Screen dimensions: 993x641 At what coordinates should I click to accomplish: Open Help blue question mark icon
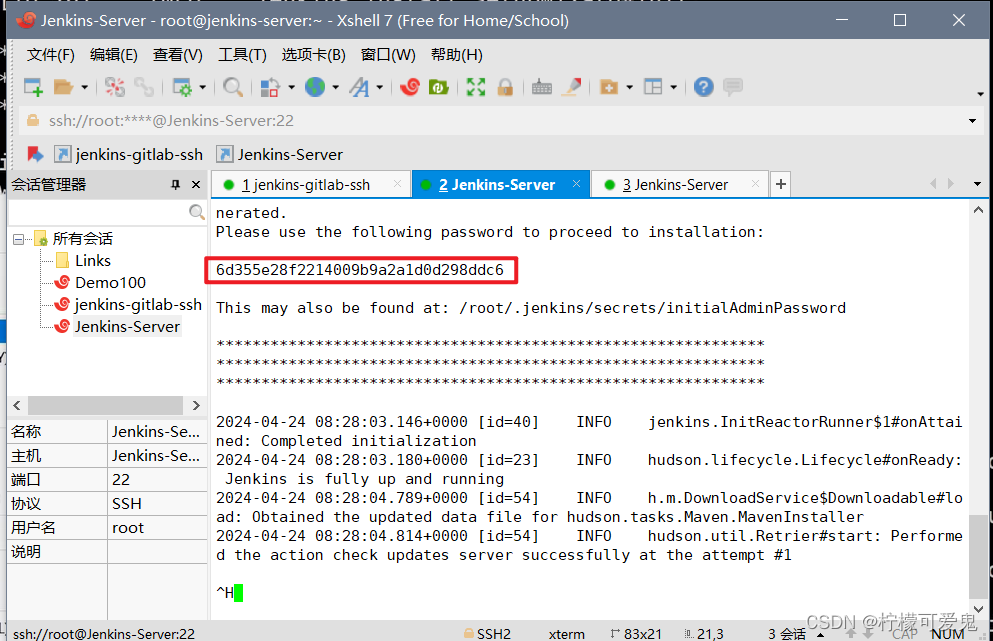[704, 87]
